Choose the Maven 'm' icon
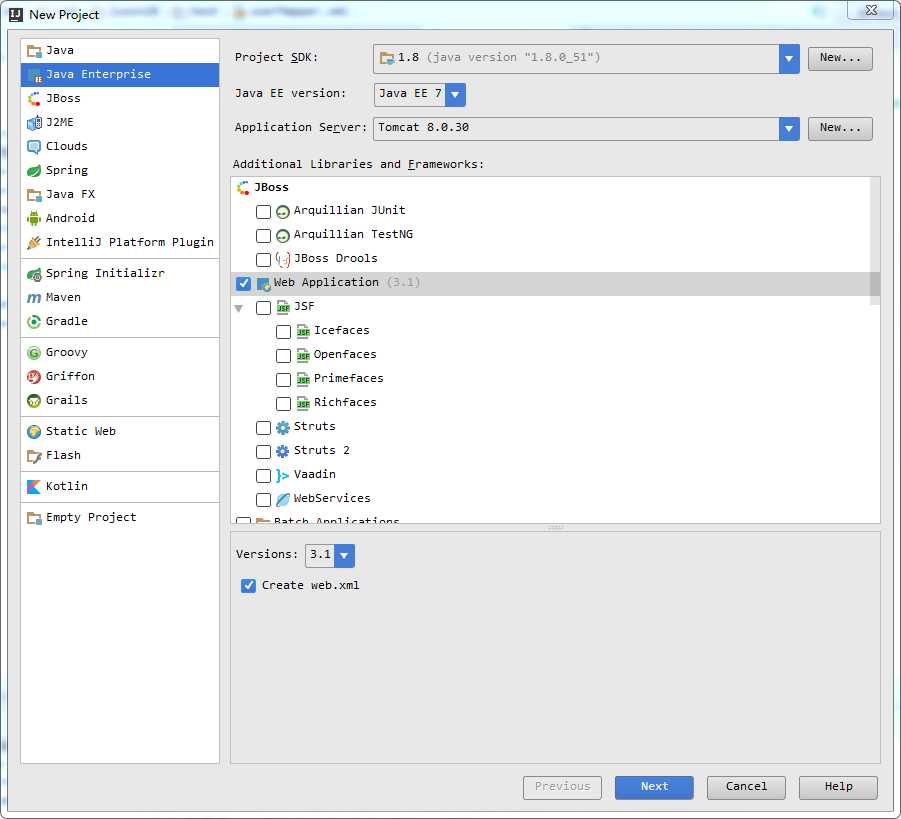The width and height of the screenshot is (901, 819). (x=34, y=298)
